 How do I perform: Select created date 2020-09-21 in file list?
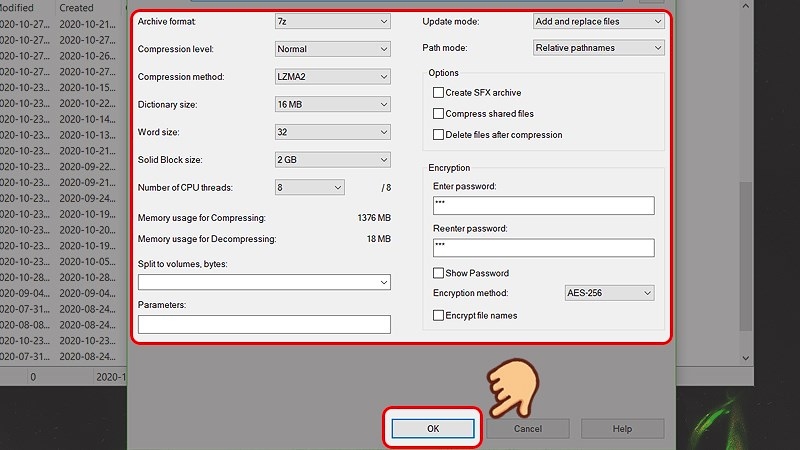(x=87, y=182)
